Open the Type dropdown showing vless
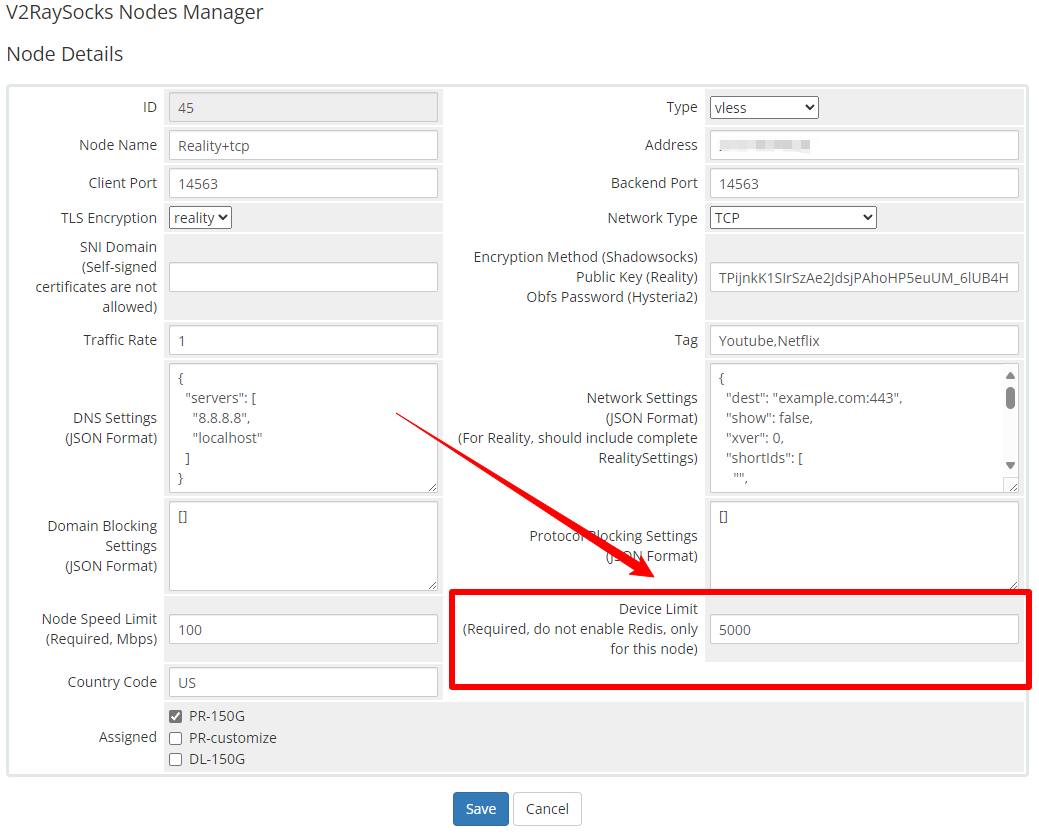 pos(764,107)
